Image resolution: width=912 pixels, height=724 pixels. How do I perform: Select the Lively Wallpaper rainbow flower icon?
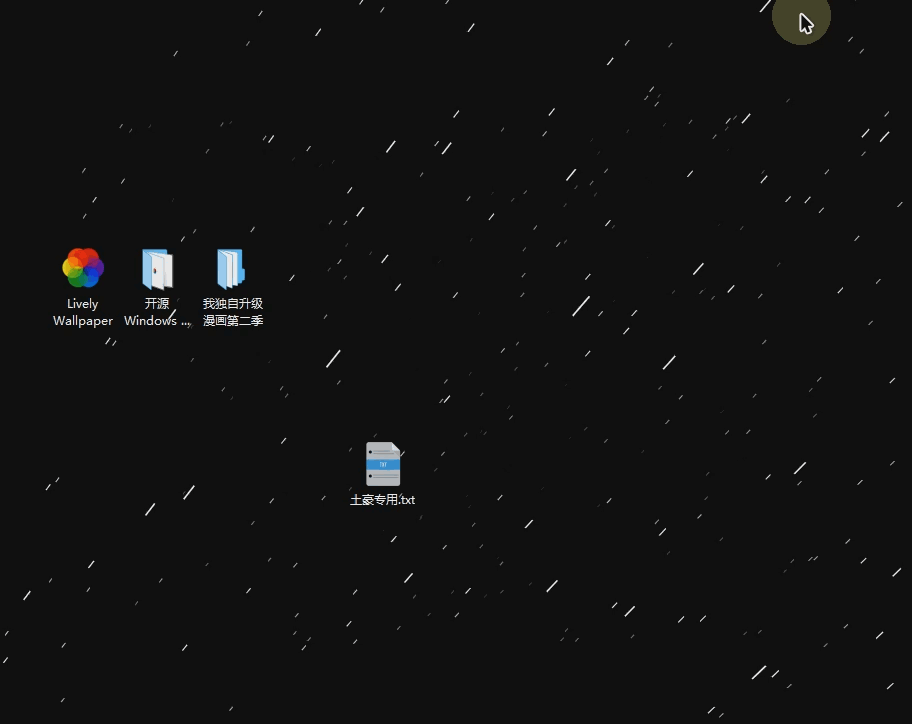click(82, 268)
